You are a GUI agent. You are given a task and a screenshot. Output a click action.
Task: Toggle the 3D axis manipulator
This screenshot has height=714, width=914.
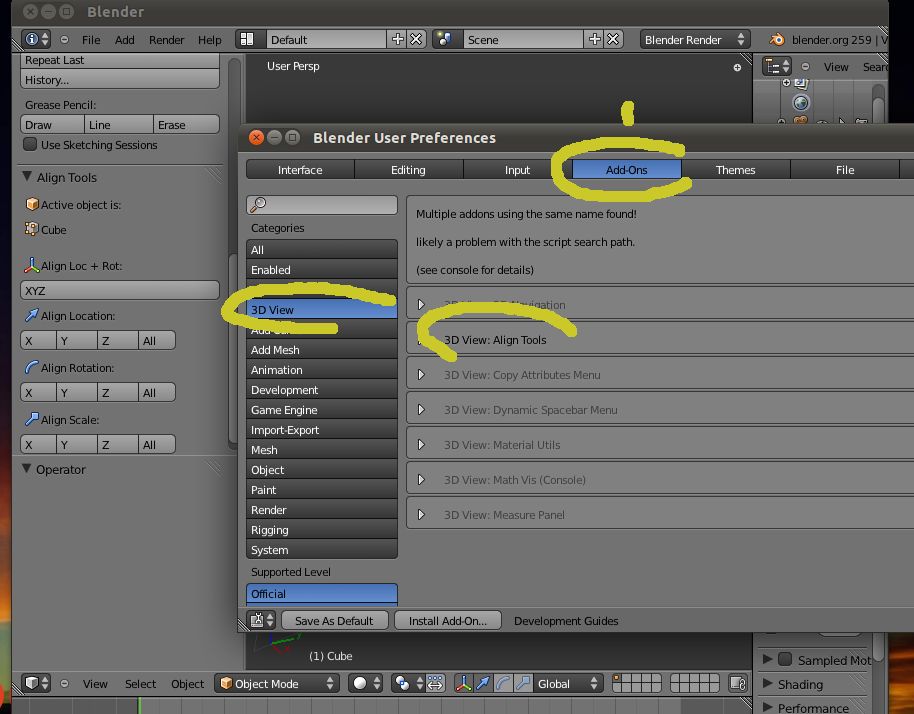pyautogui.click(x=463, y=683)
